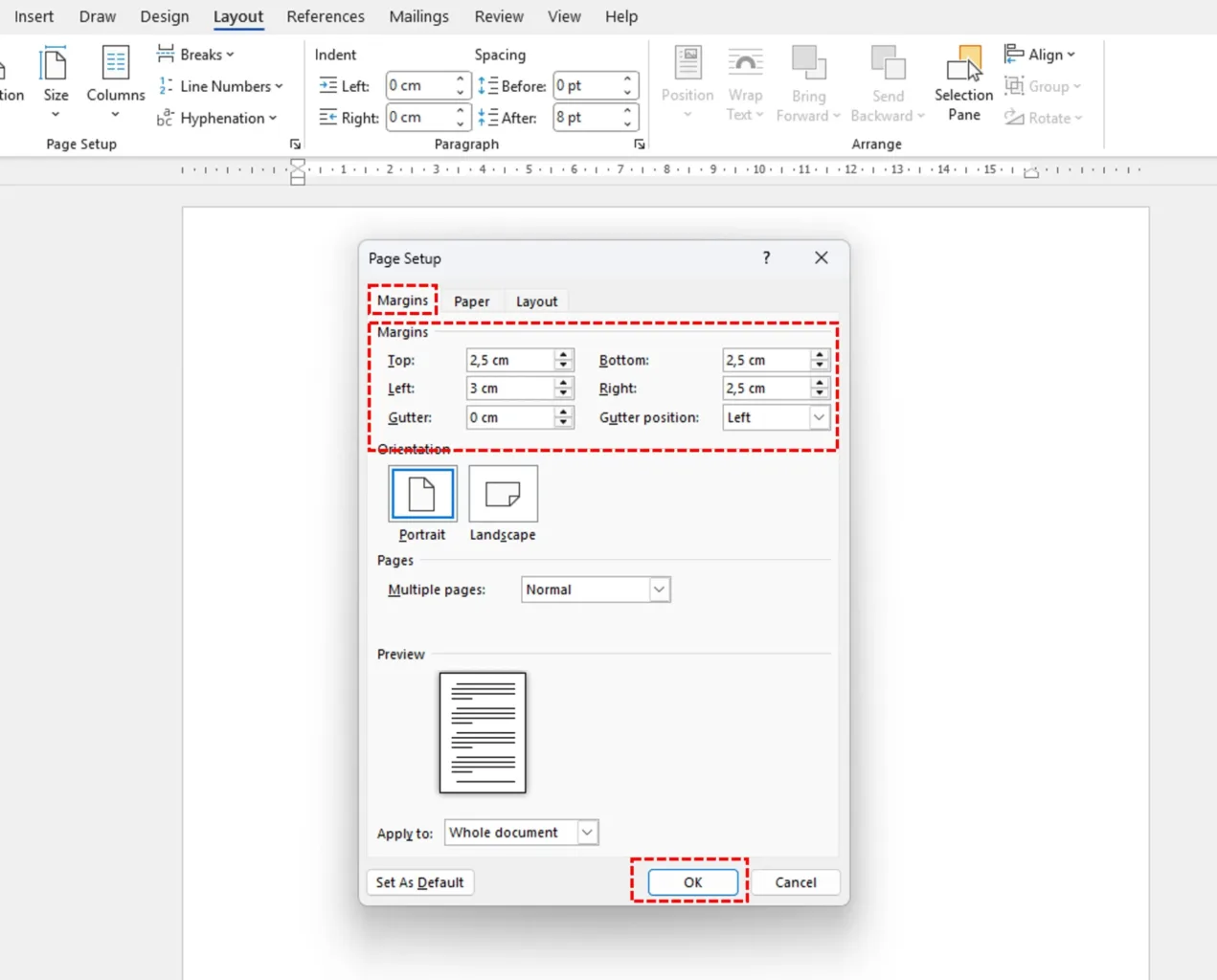Switch to the Paper tab
The height and width of the screenshot is (980, 1217).
[471, 301]
